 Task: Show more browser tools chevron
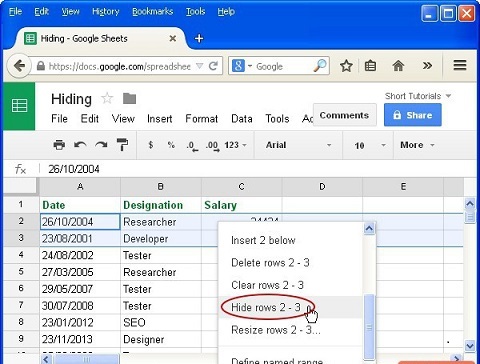coord(427,66)
